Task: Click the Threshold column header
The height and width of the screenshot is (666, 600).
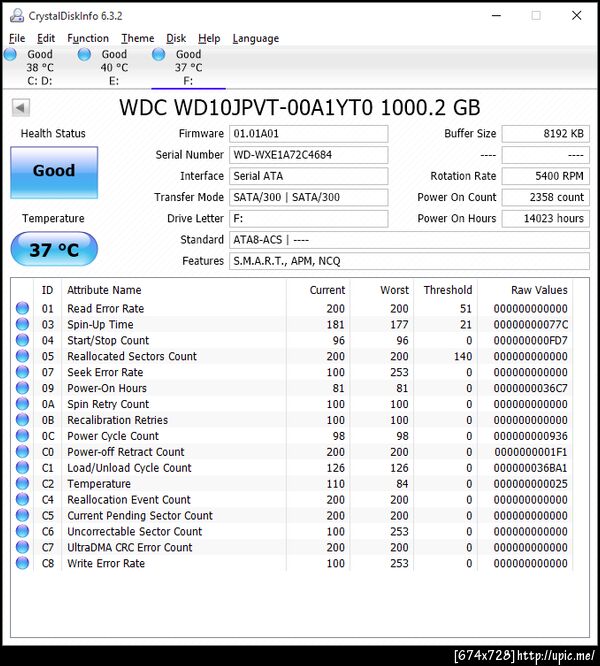Action: coord(445,290)
